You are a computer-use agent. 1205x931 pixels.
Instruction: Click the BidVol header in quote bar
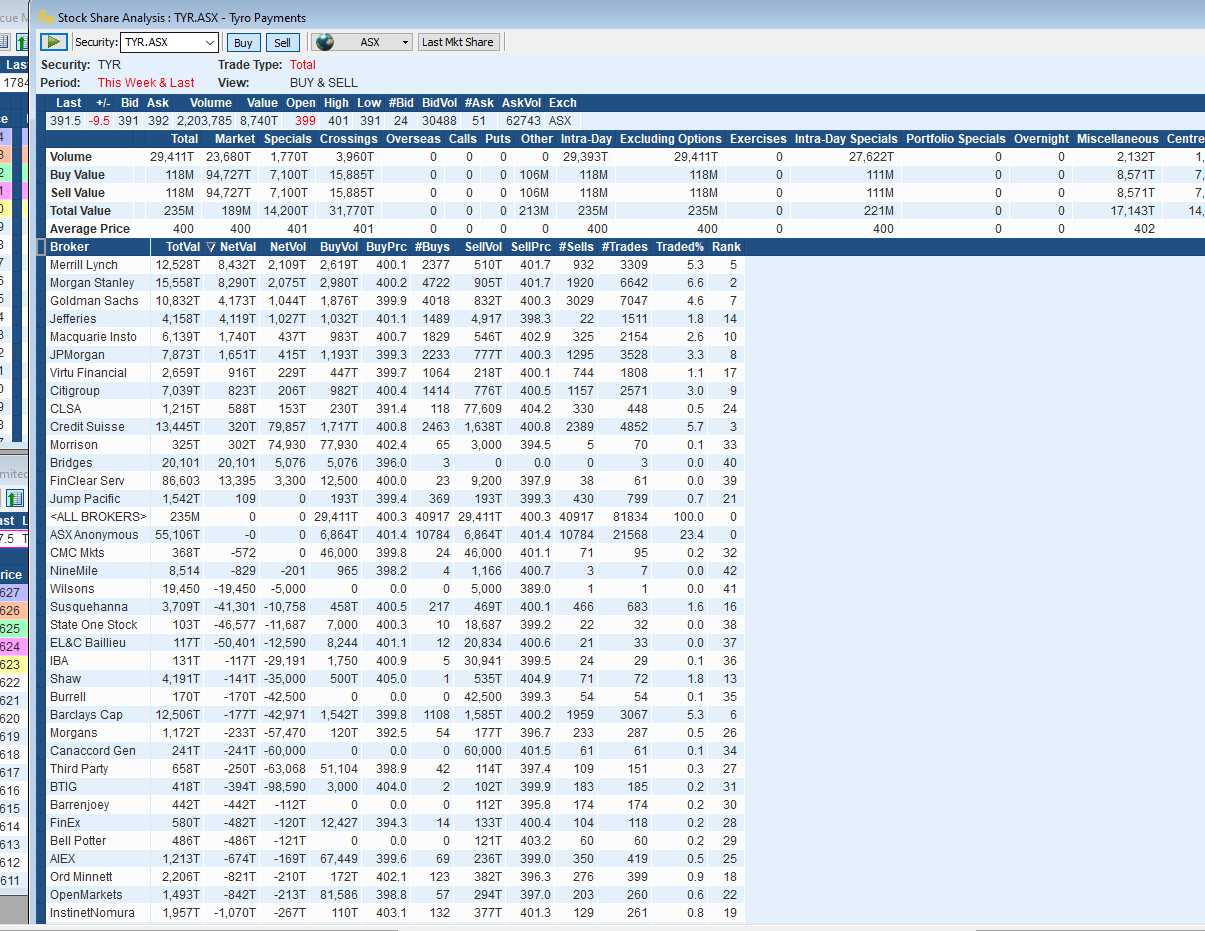(439, 103)
